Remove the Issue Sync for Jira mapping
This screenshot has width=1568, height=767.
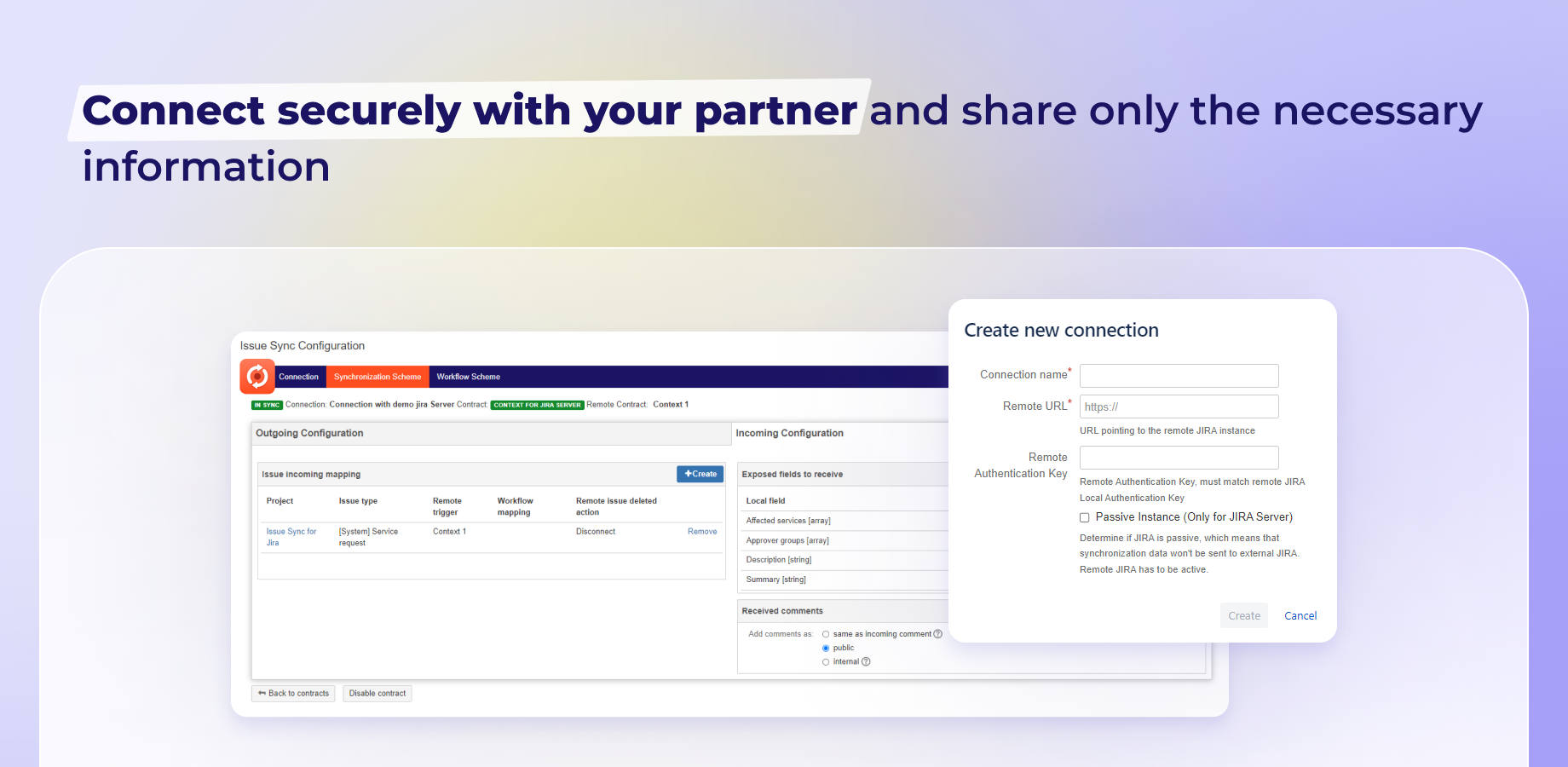click(x=702, y=532)
